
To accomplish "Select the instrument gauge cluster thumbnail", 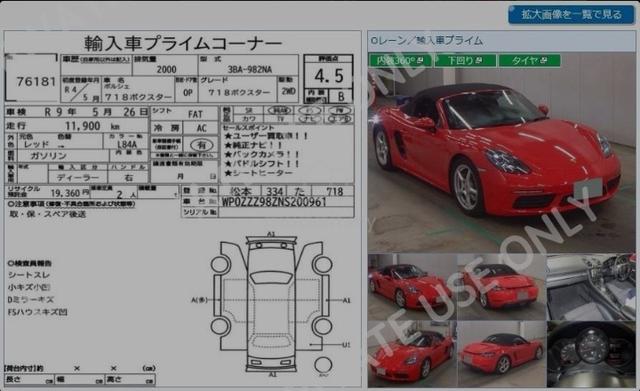I will tap(591, 354).
